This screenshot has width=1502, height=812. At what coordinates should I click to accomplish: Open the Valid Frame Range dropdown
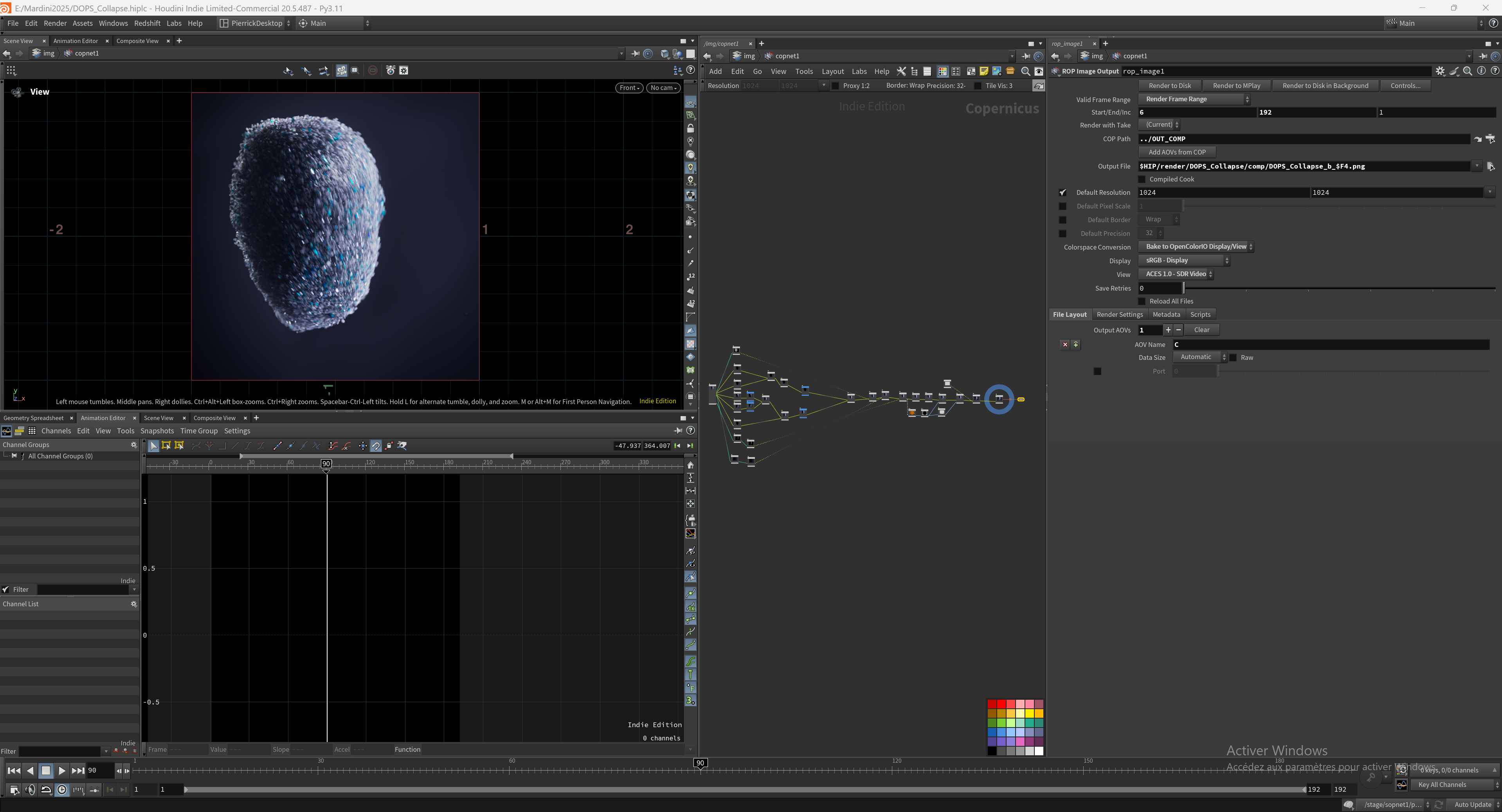click(1194, 99)
